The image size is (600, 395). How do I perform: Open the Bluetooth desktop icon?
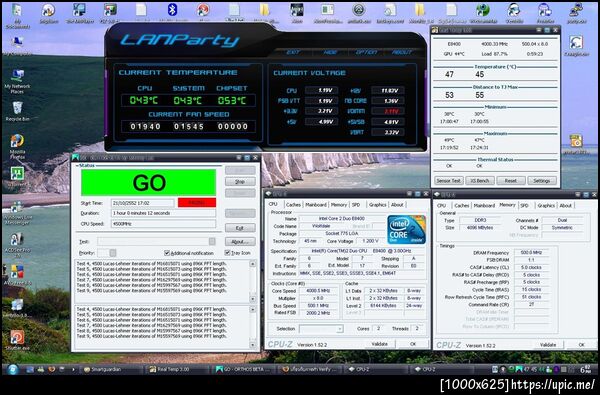[x=173, y=13]
